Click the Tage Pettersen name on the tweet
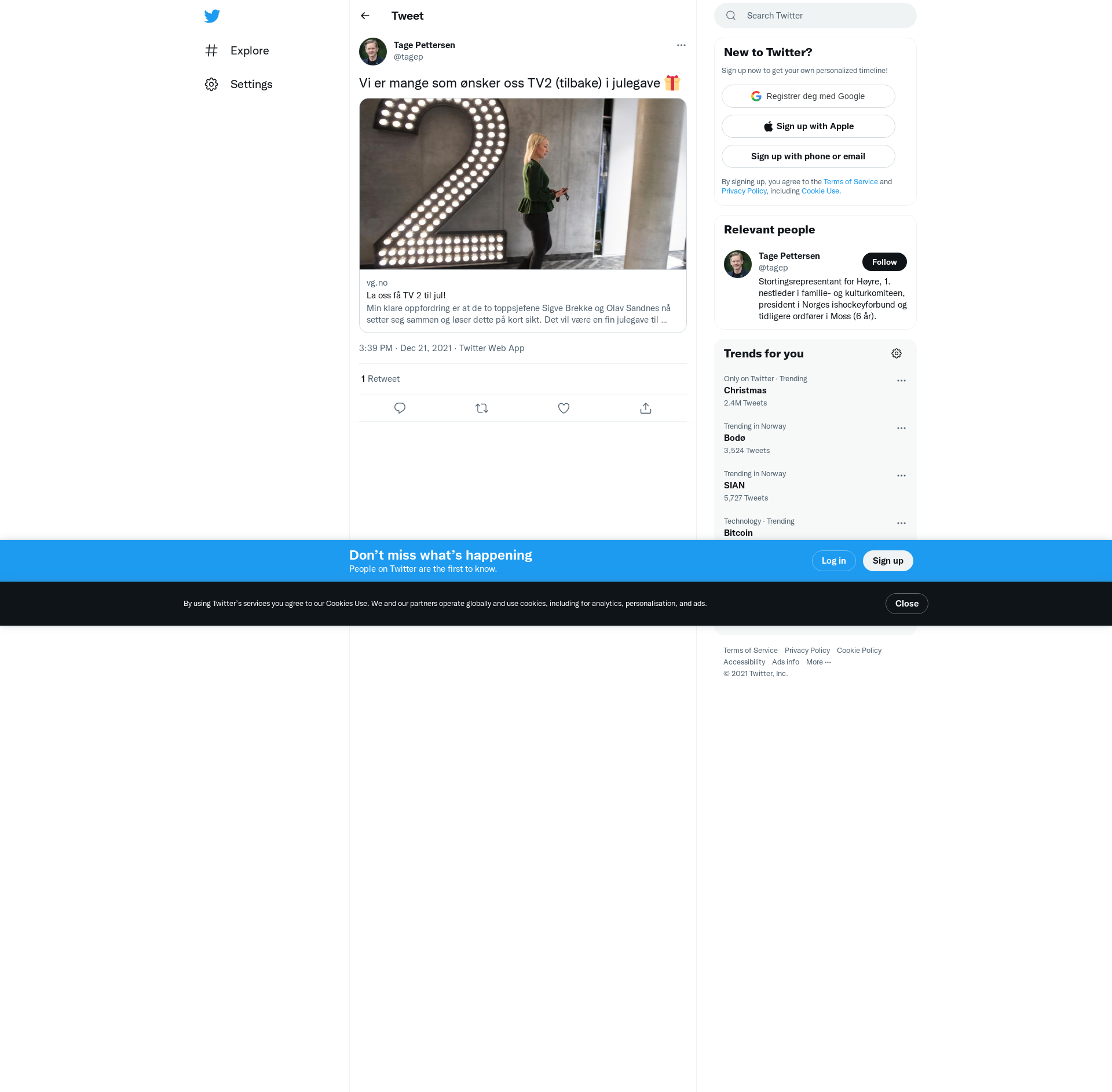This screenshot has width=1112, height=1092. tap(425, 45)
